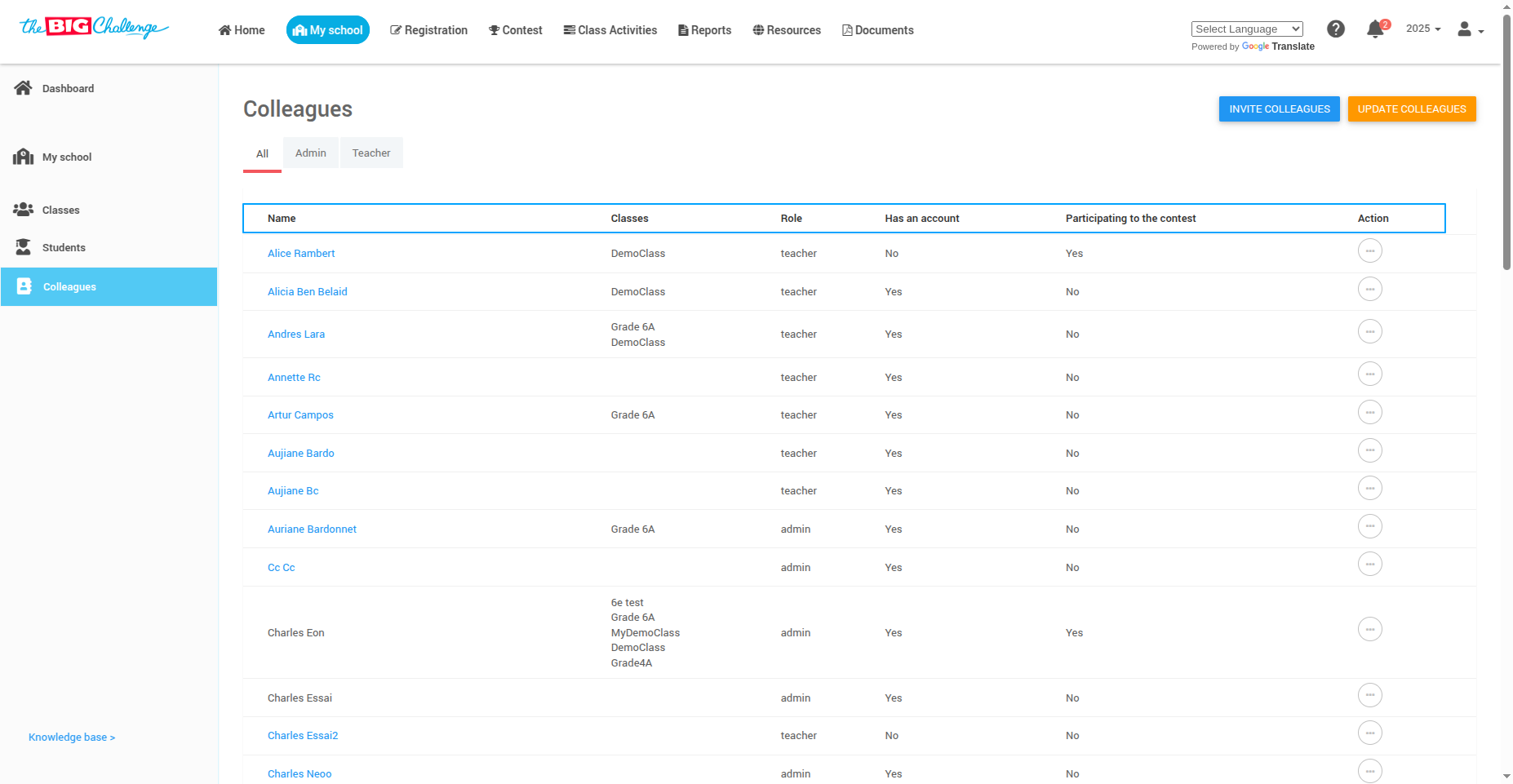Click the Invite Colleagues button
The width and height of the screenshot is (1513, 784).
(1279, 109)
